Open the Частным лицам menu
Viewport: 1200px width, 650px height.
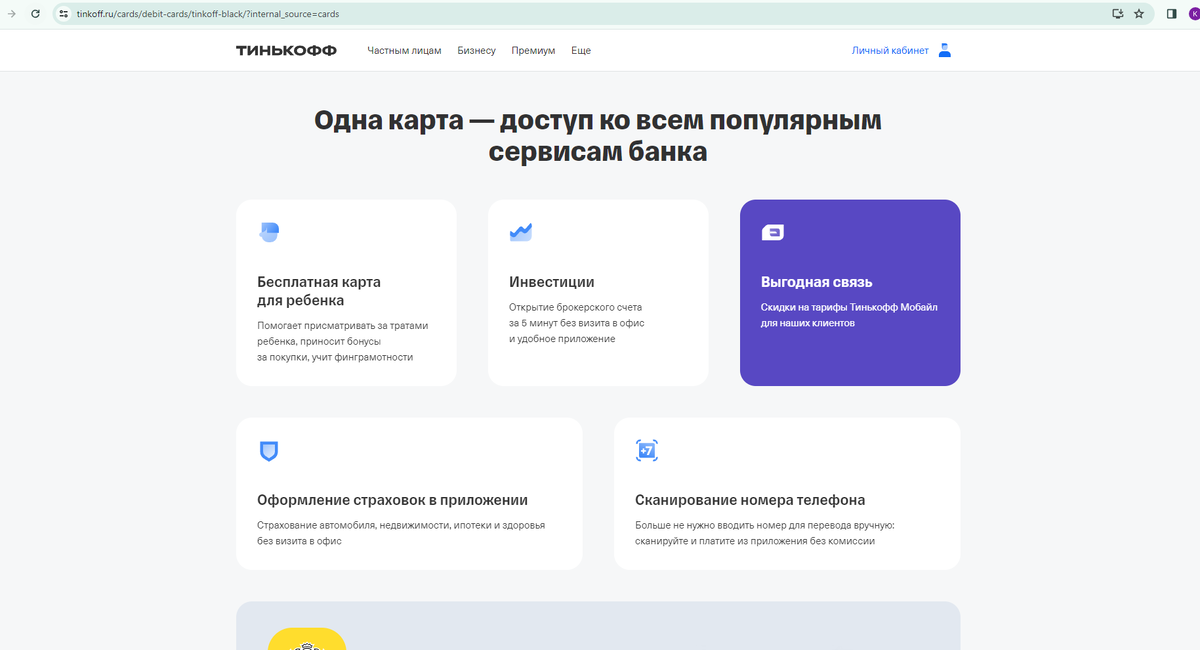pos(403,50)
